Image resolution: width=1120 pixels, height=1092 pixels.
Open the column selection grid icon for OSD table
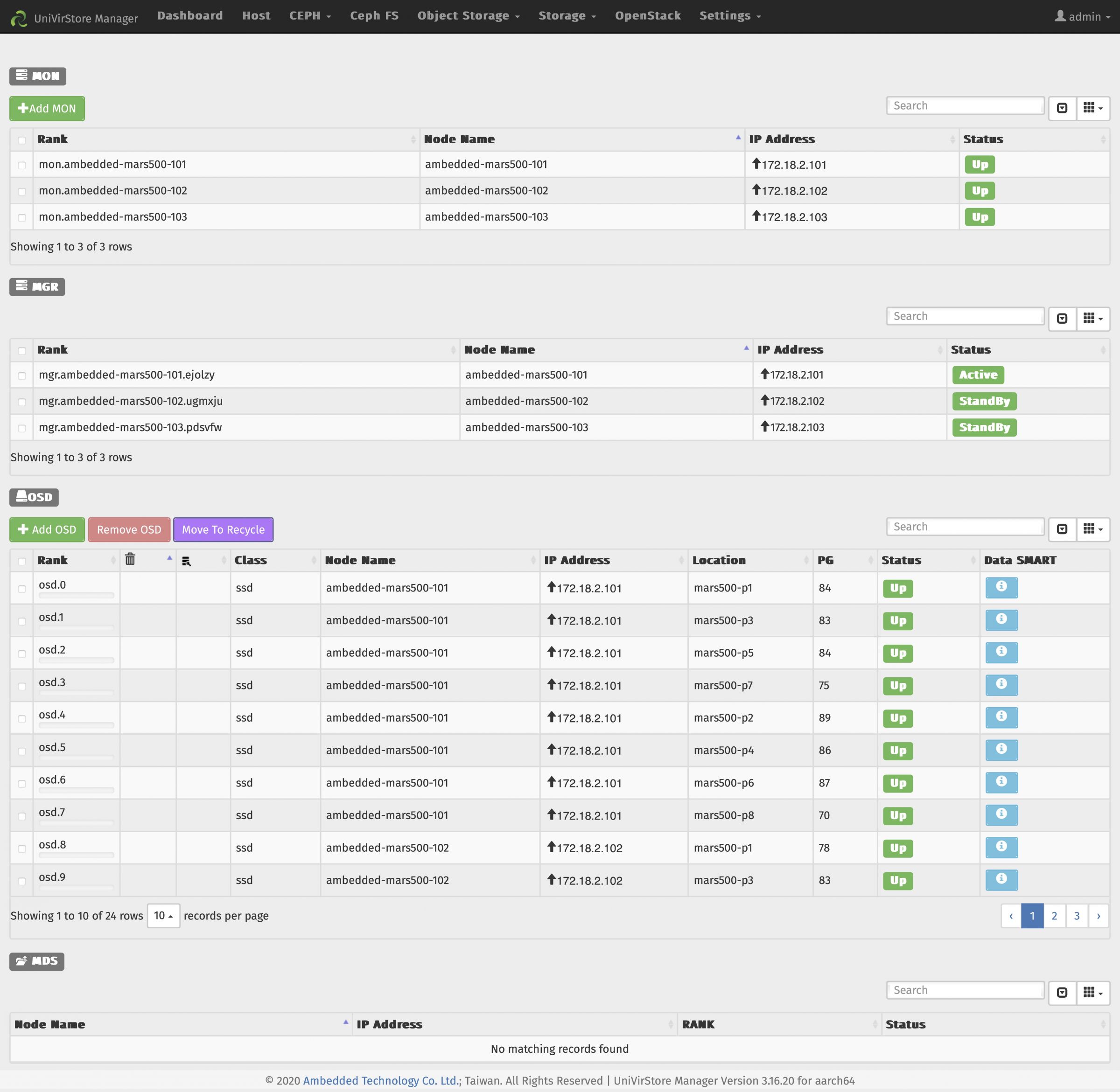(1090, 529)
